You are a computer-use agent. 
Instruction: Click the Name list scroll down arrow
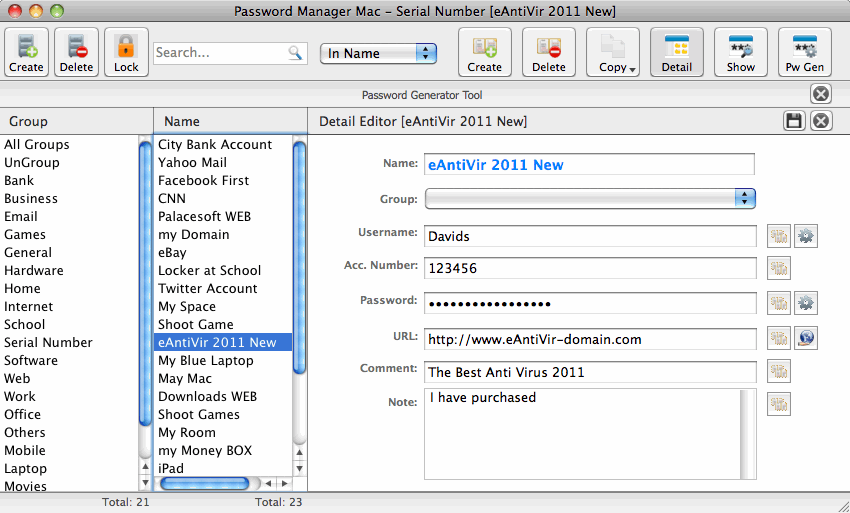[x=299, y=468]
